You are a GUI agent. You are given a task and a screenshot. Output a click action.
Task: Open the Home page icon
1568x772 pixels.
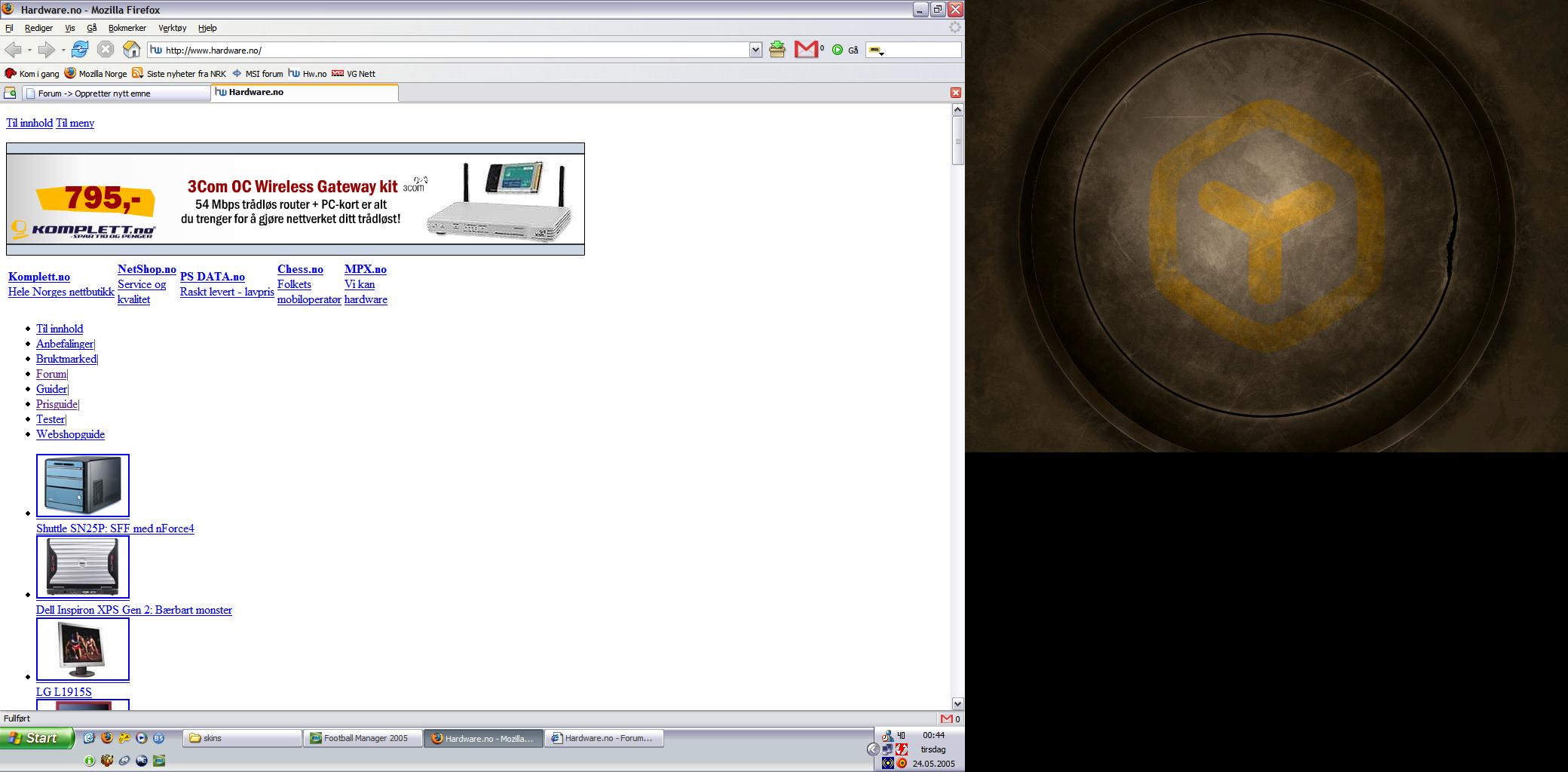[132, 50]
